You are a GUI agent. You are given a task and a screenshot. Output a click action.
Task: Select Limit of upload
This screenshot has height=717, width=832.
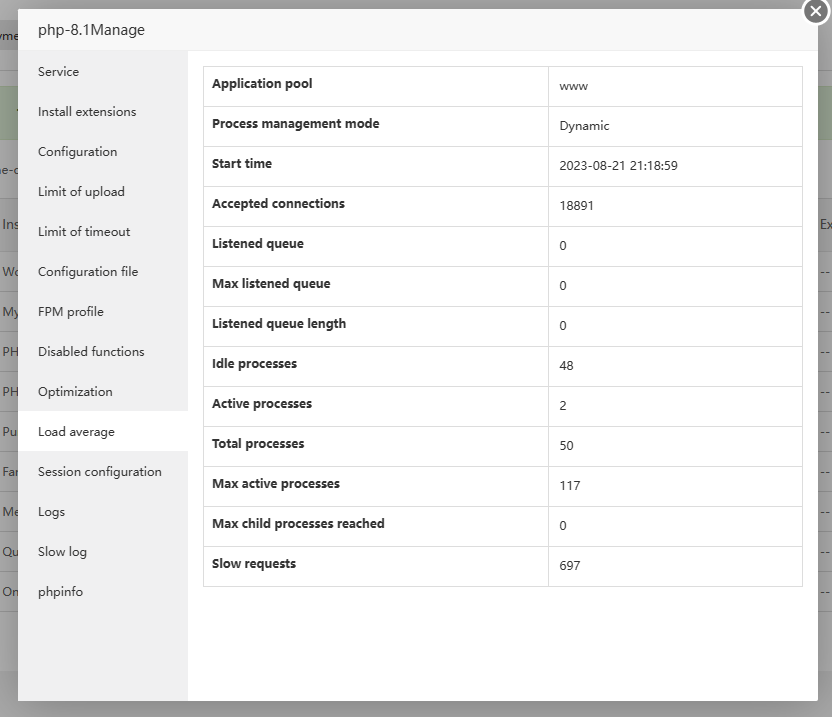[x=81, y=192]
